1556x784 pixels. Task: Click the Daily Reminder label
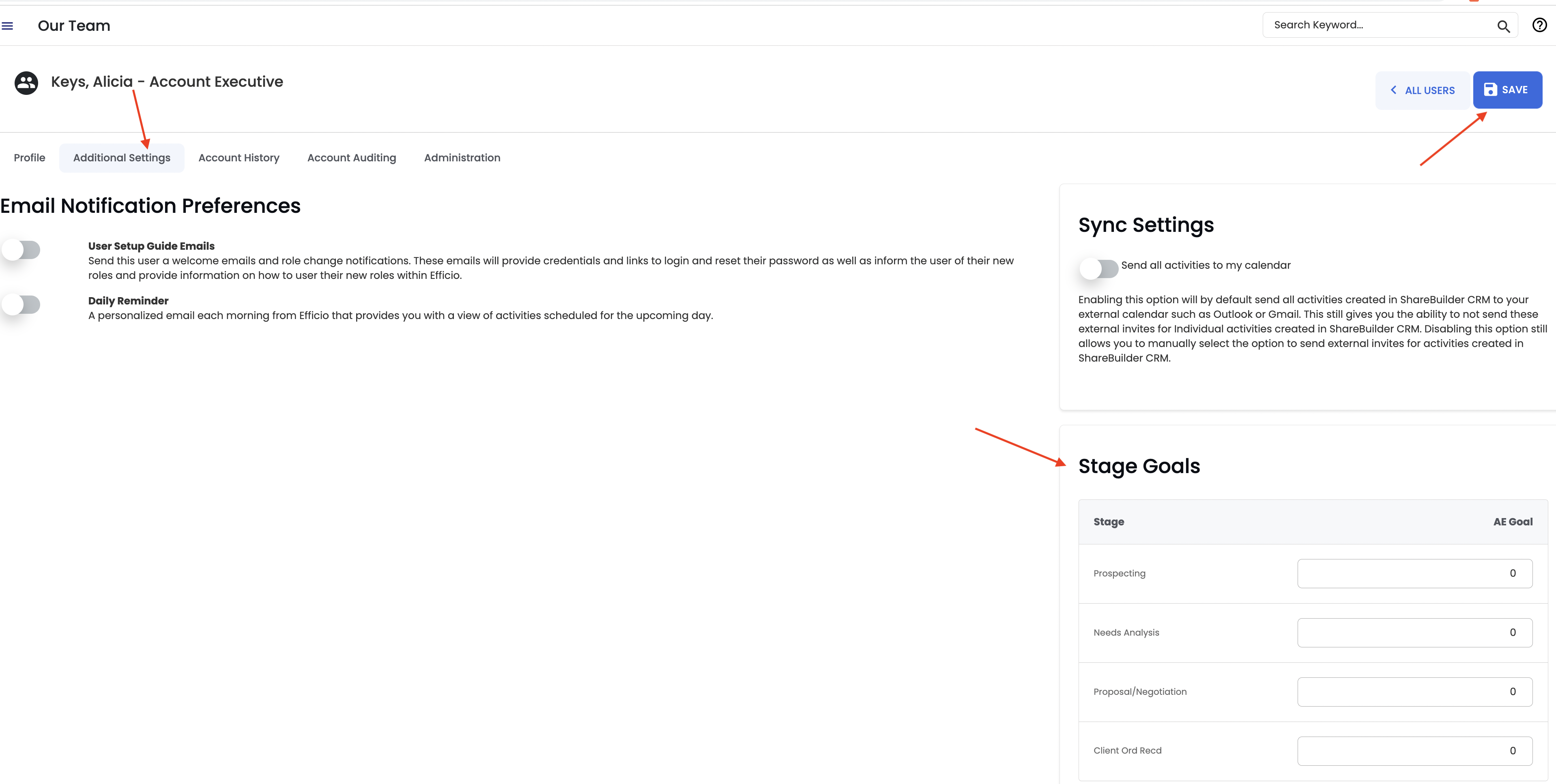click(128, 301)
